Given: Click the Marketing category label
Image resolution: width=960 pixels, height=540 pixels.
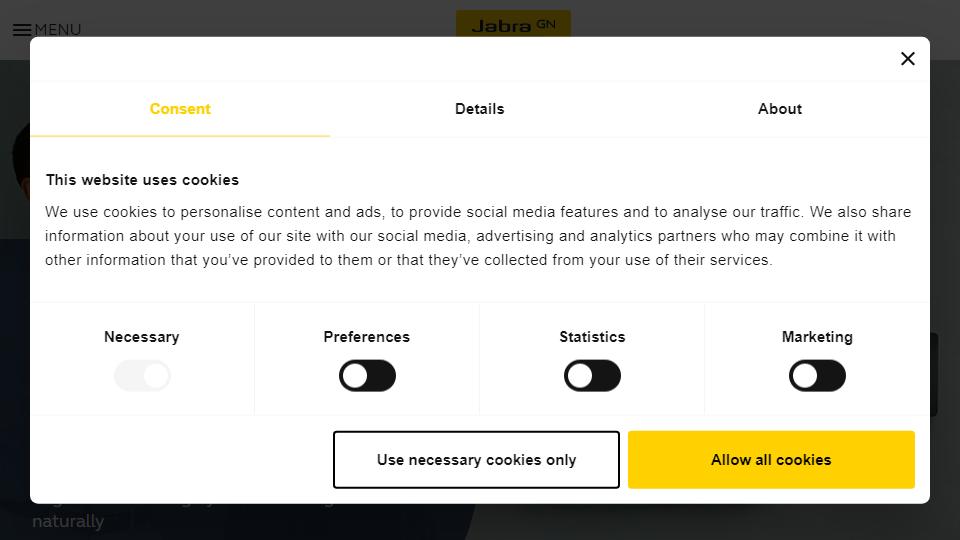Looking at the screenshot, I should [817, 337].
